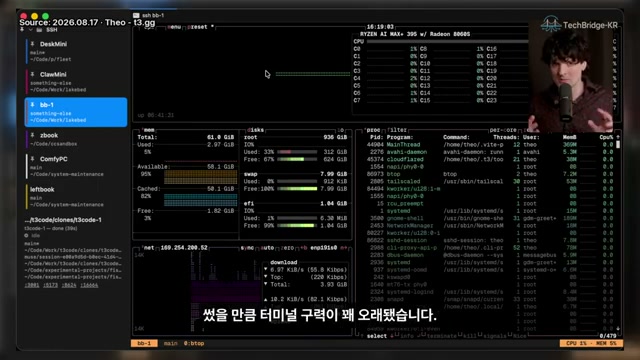
Task: Select the snapd process row
Action: tap(490, 299)
